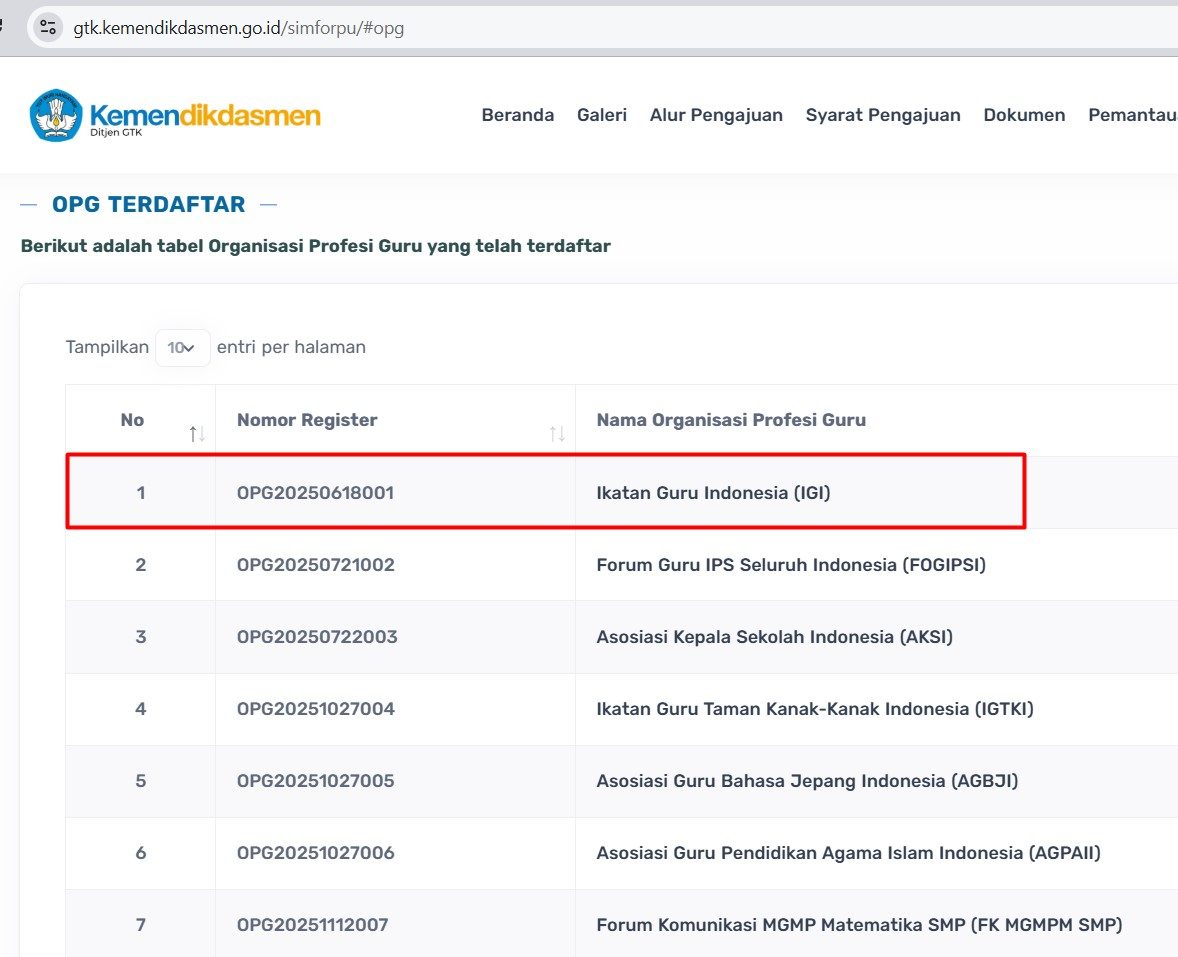Select Ikatan Guru Indonesia (IGI) cell
The width and height of the screenshot is (1178, 957).
(x=713, y=493)
